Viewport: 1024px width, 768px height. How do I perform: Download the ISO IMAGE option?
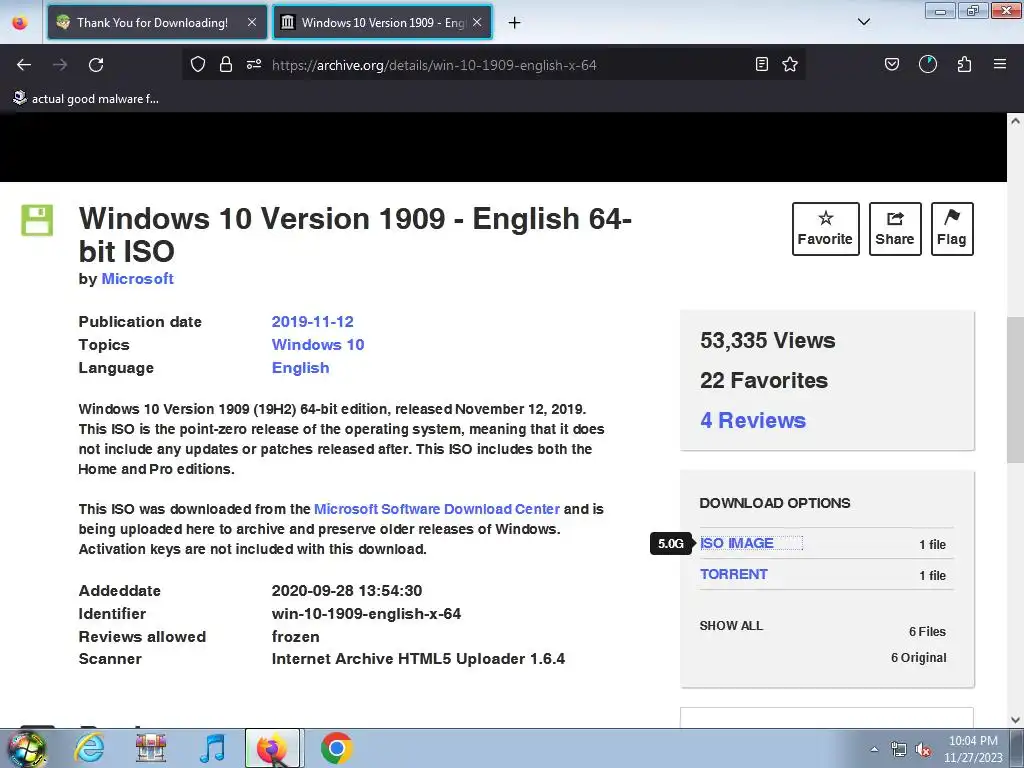click(737, 543)
